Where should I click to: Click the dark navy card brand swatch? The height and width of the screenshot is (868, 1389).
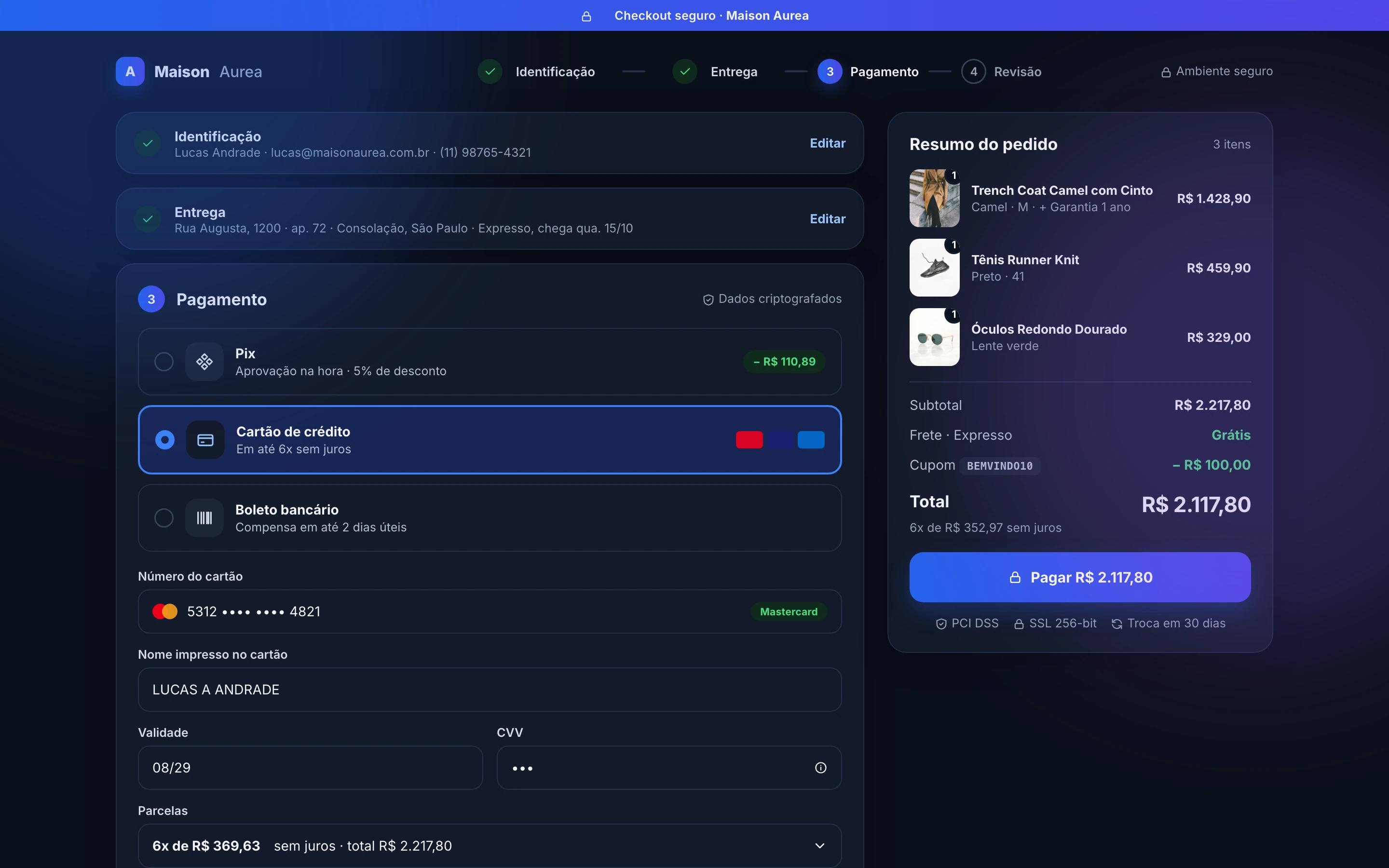780,440
